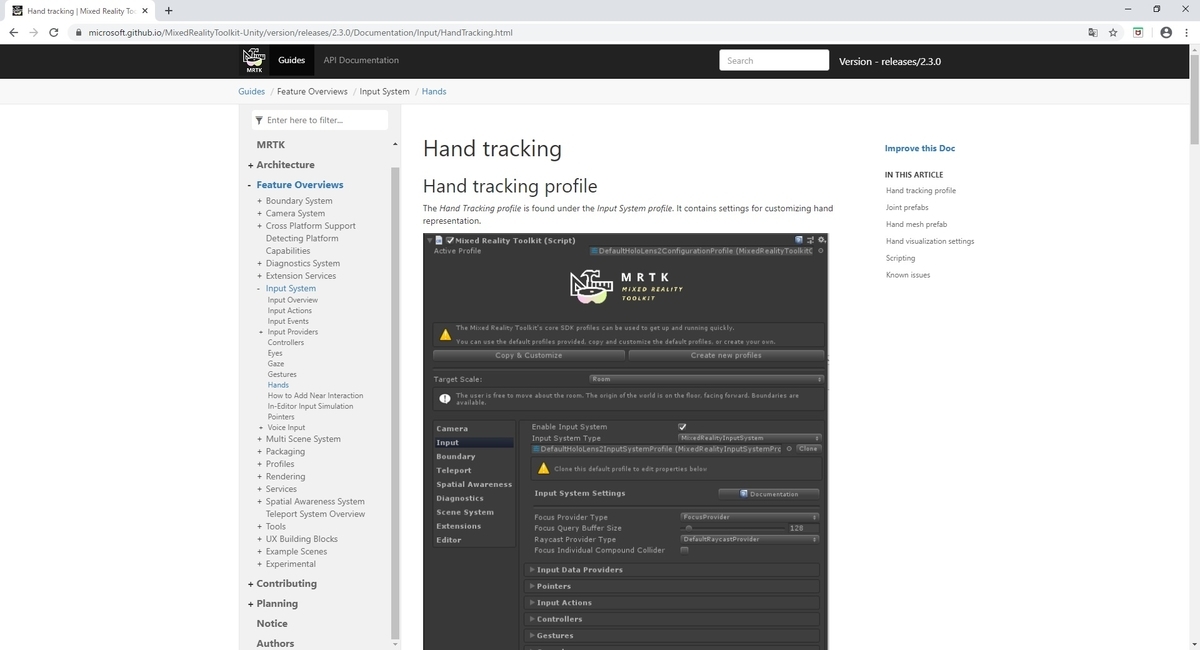Screen dimensions: 1200x650
Task: Click the Search input field
Action: pyautogui.click(x=774, y=60)
